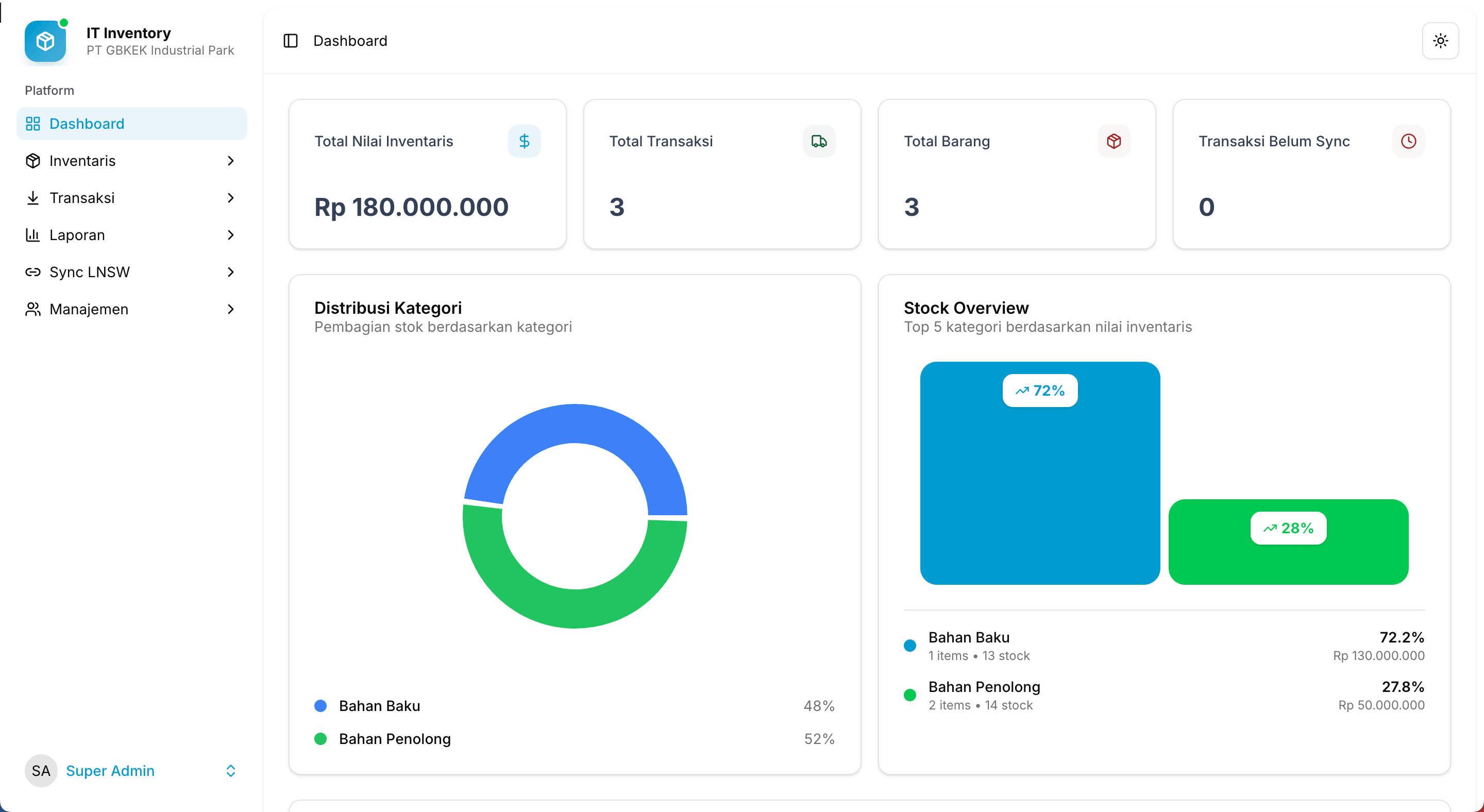Open the Inventaris menu item

pos(132,161)
